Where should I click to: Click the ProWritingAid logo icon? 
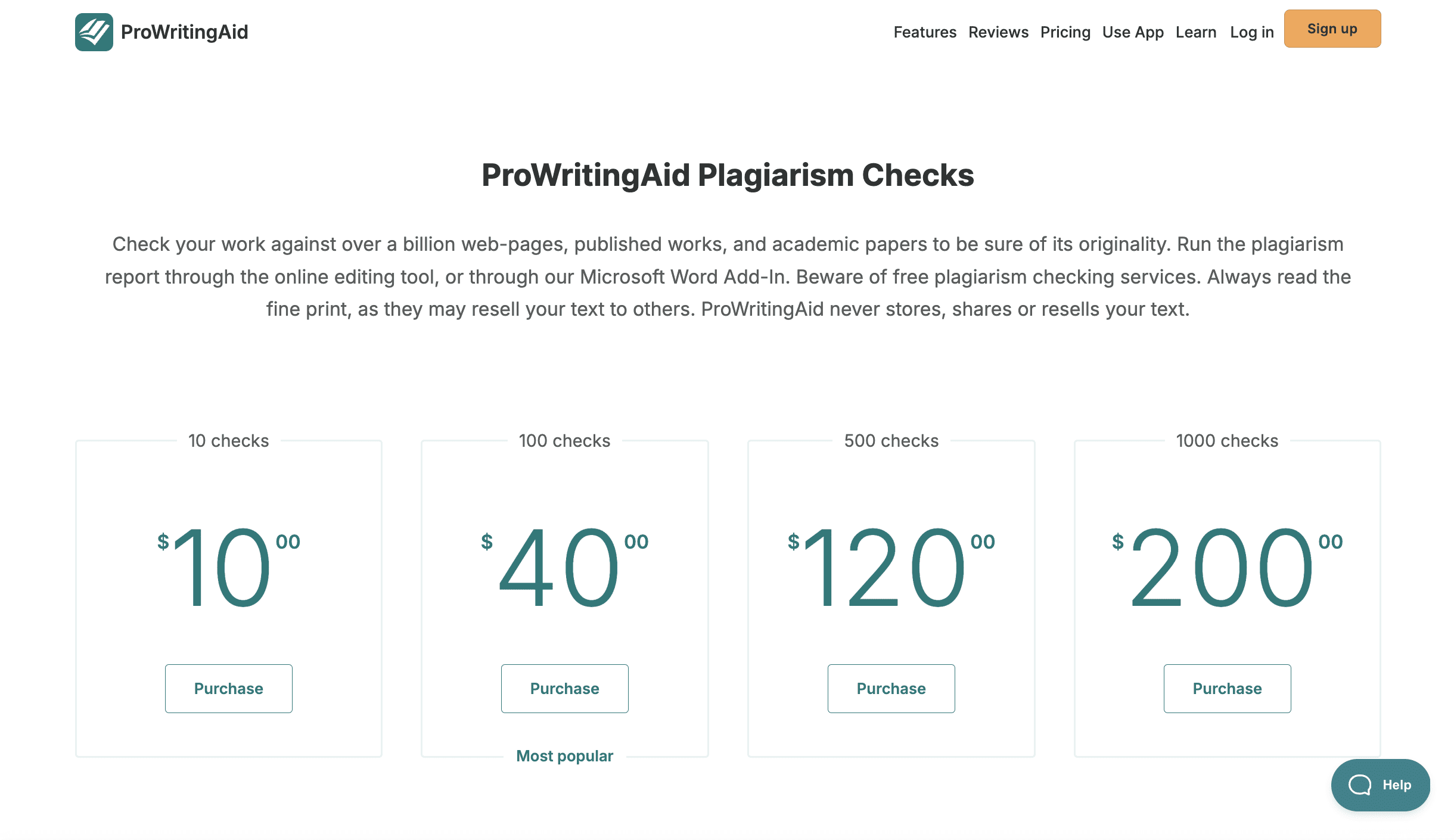[x=94, y=32]
